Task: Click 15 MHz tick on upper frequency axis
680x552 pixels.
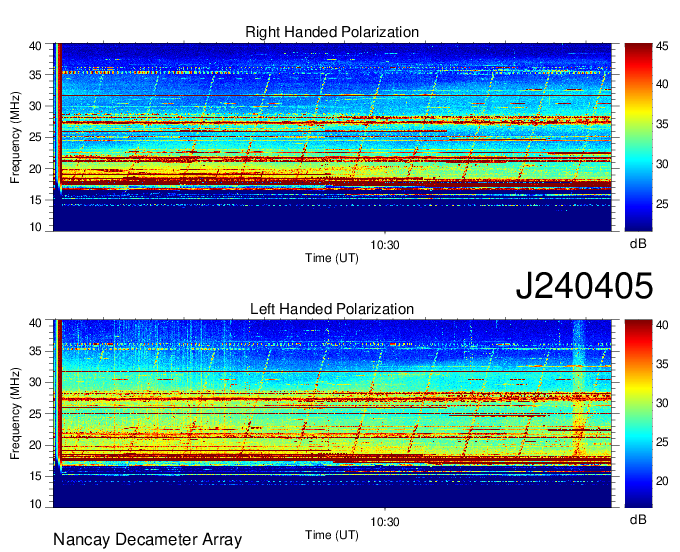Action: (x=36, y=200)
